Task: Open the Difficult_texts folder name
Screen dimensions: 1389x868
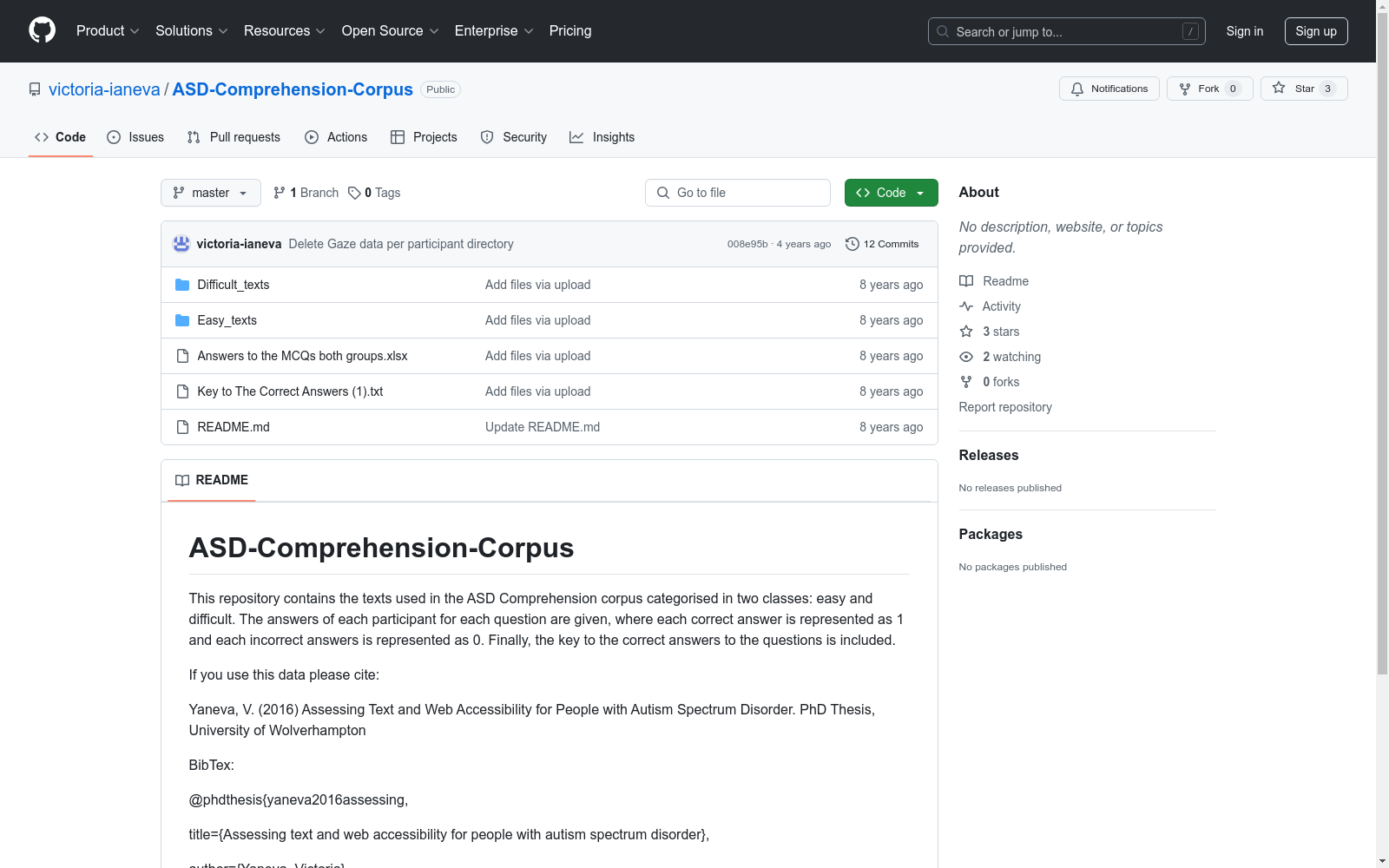Action: coord(234,285)
